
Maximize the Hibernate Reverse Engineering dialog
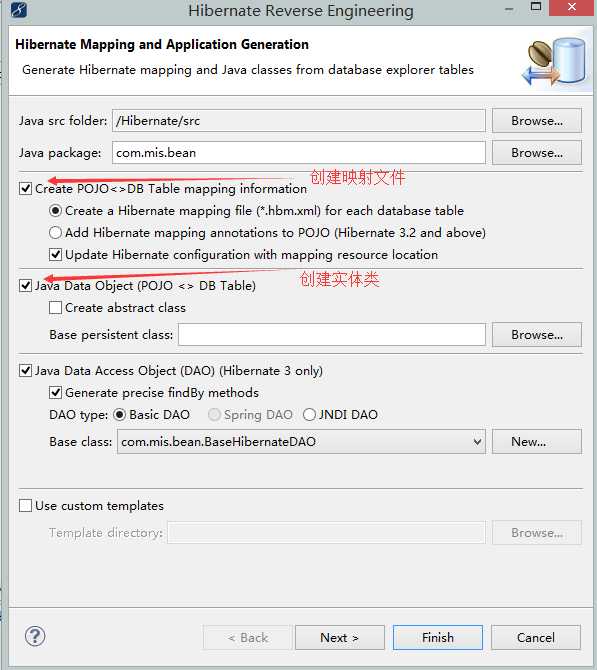click(535, 6)
